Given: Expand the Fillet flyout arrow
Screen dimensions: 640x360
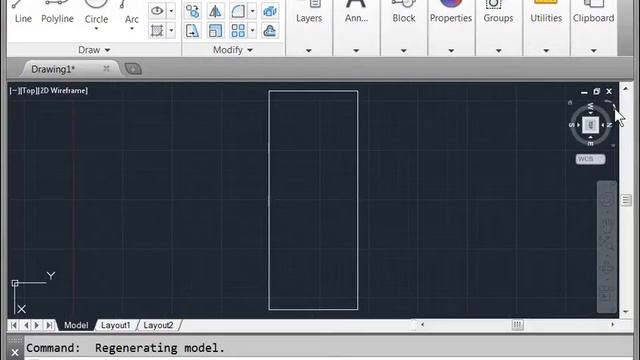Looking at the screenshot, I should [252, 11].
